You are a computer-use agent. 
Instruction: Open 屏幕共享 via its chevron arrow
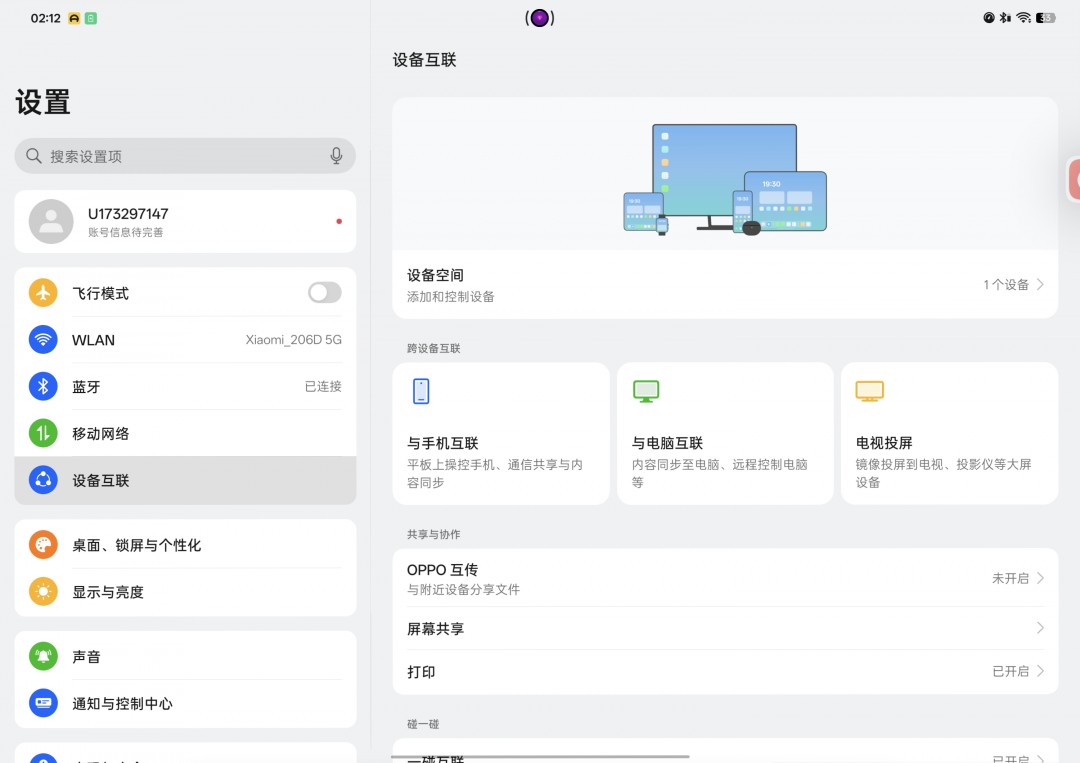click(x=1040, y=628)
